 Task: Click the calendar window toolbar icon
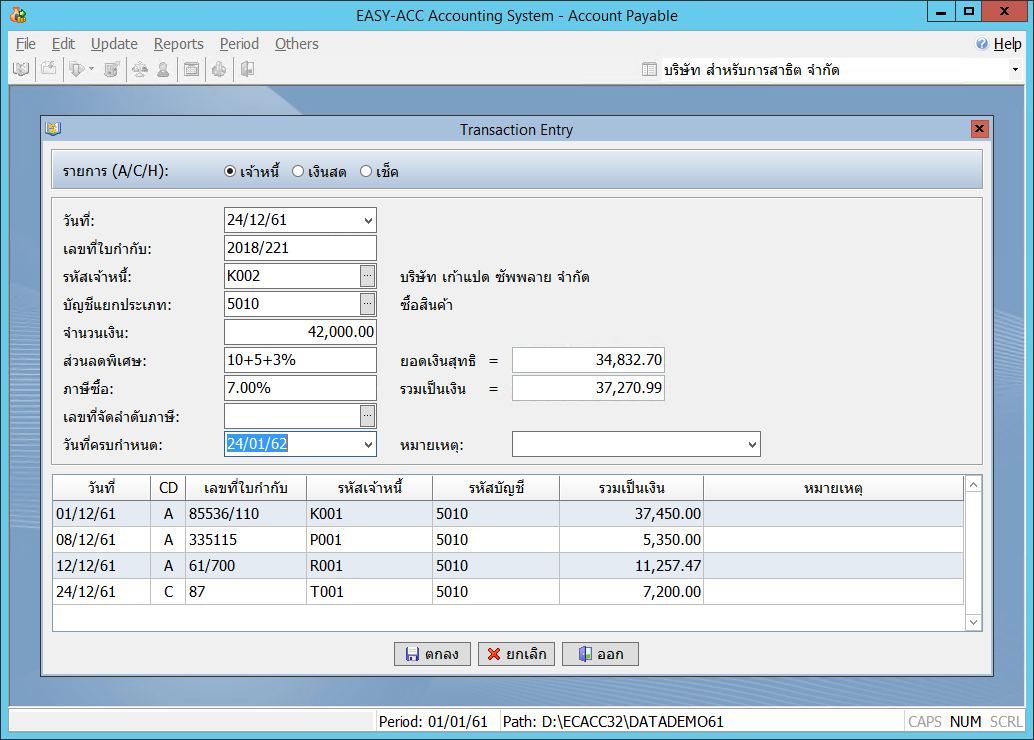pos(191,69)
